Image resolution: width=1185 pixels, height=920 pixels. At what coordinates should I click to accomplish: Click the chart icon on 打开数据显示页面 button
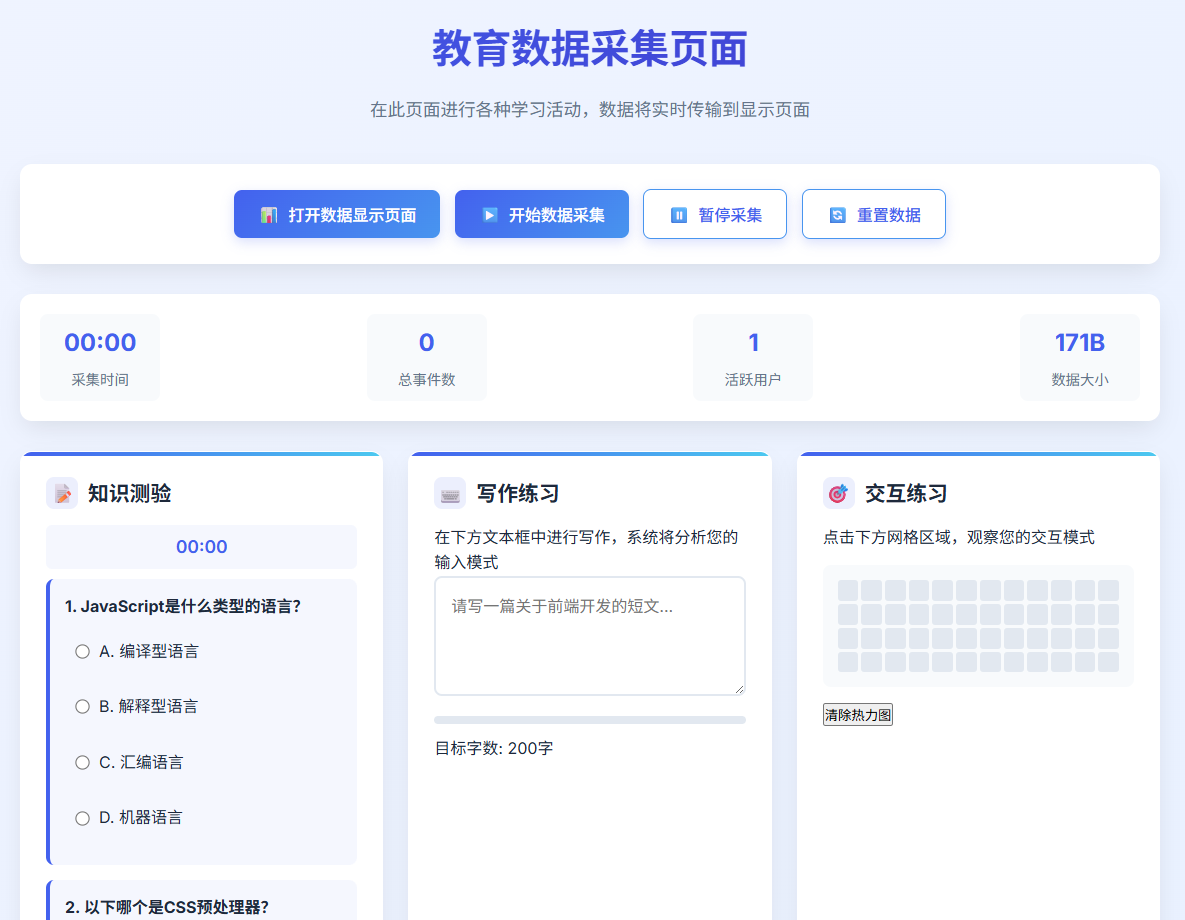pyautogui.click(x=268, y=215)
